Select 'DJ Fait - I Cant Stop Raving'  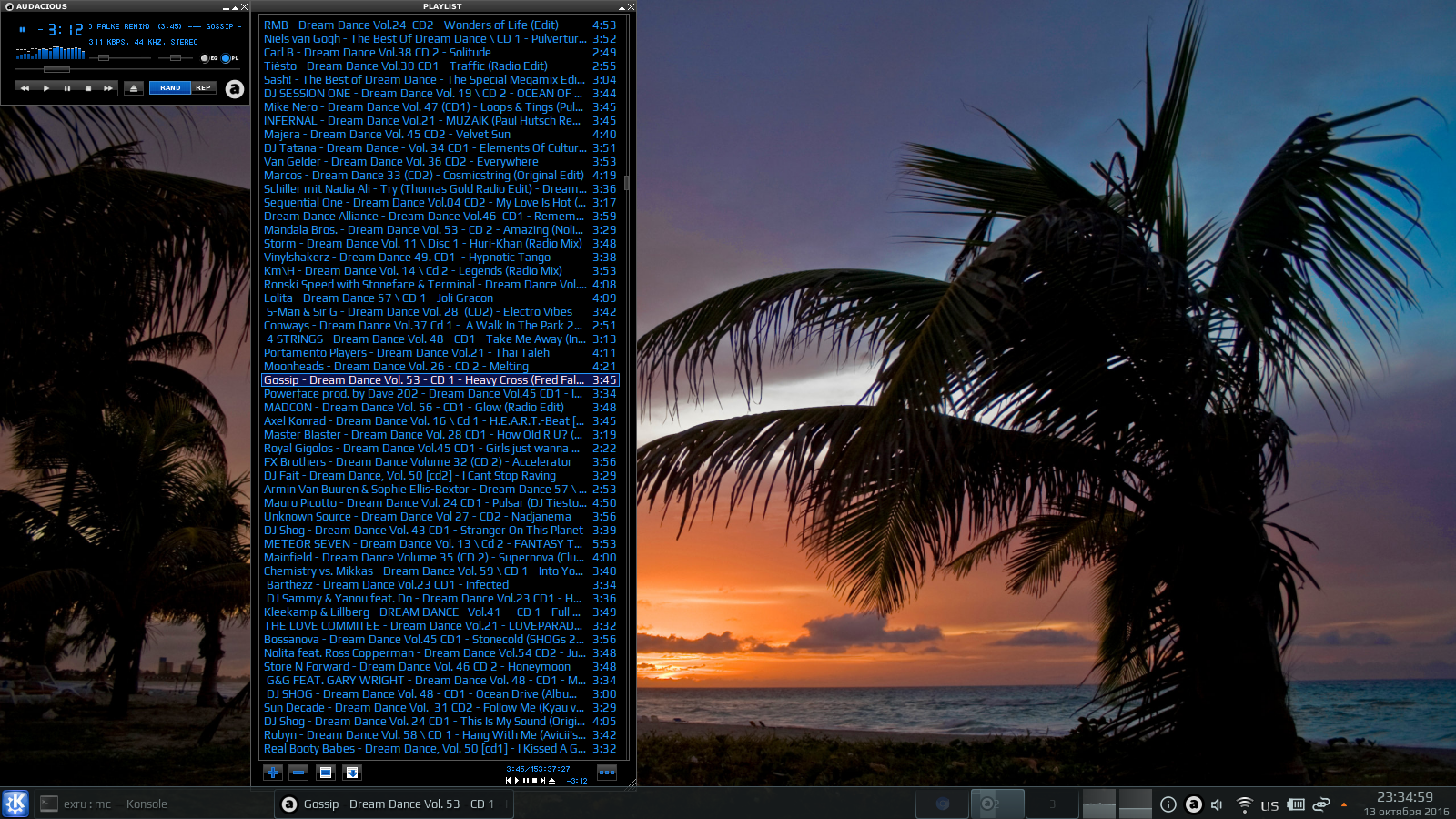click(440, 475)
